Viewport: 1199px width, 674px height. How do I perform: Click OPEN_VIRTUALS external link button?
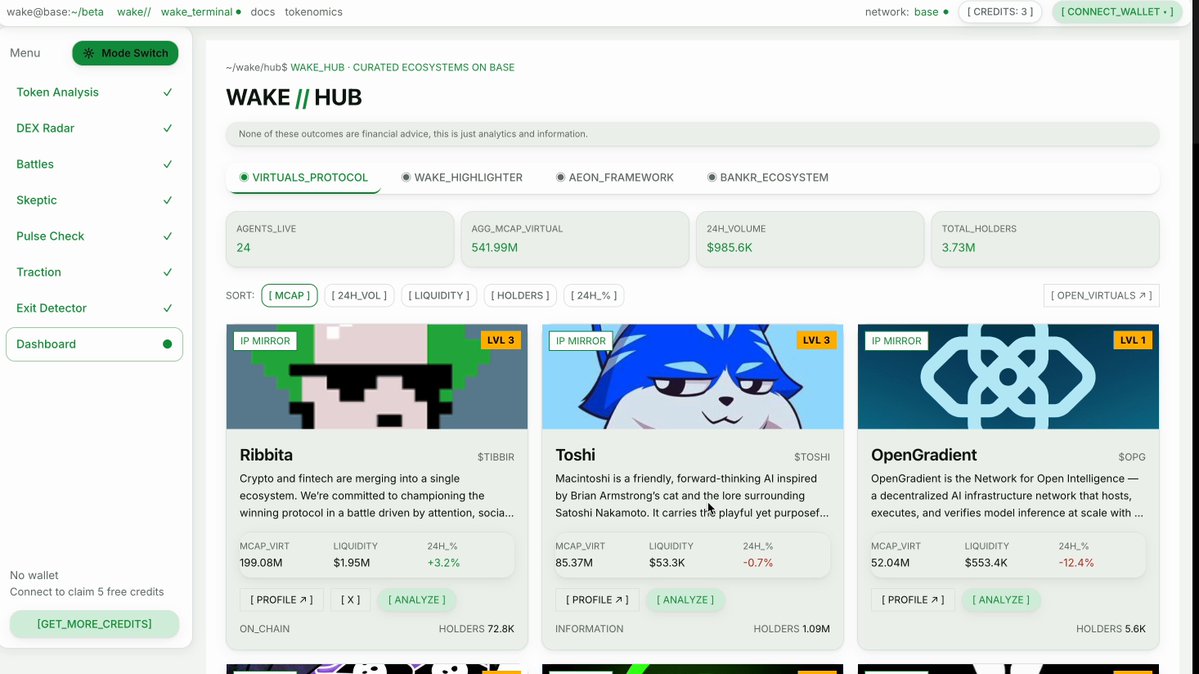click(x=1101, y=295)
